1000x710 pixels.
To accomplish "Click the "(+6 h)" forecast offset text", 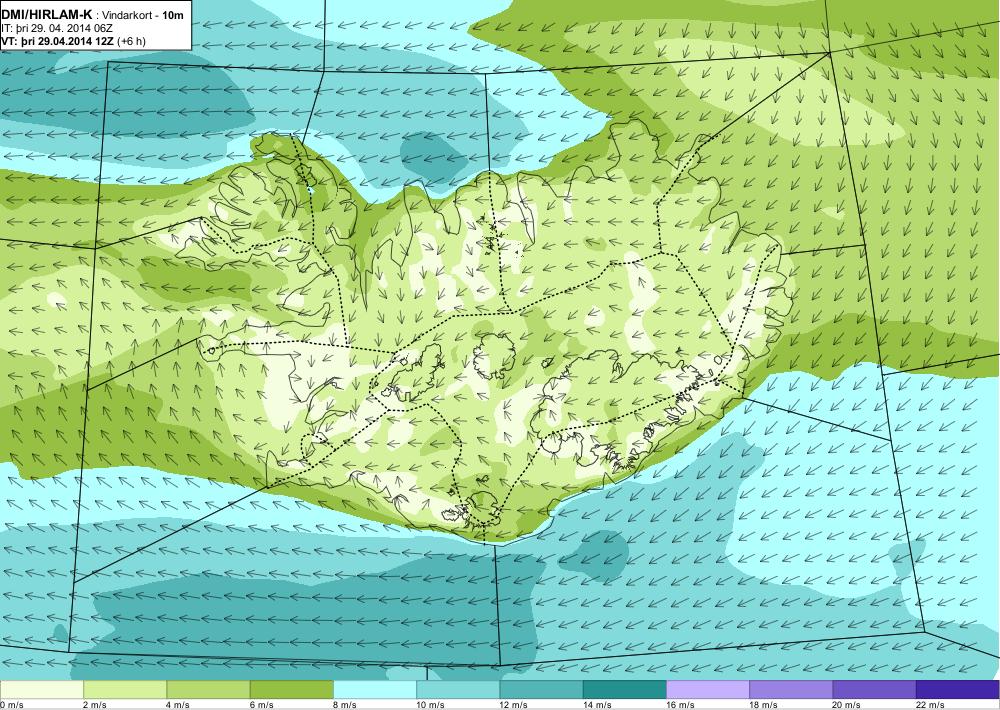I will (133, 41).
